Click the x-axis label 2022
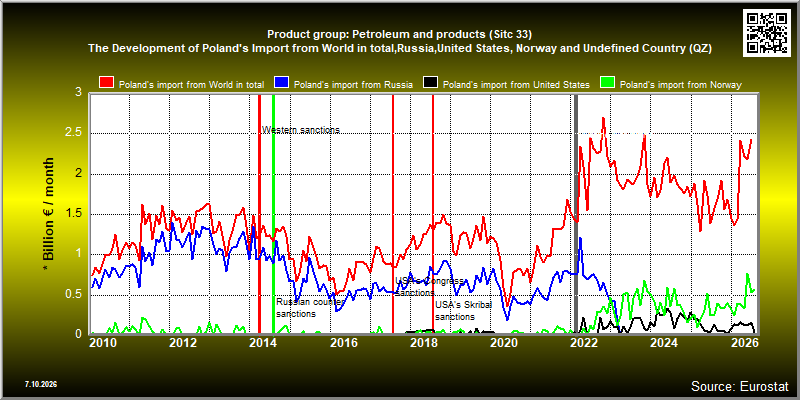The width and height of the screenshot is (800, 400). (x=584, y=343)
